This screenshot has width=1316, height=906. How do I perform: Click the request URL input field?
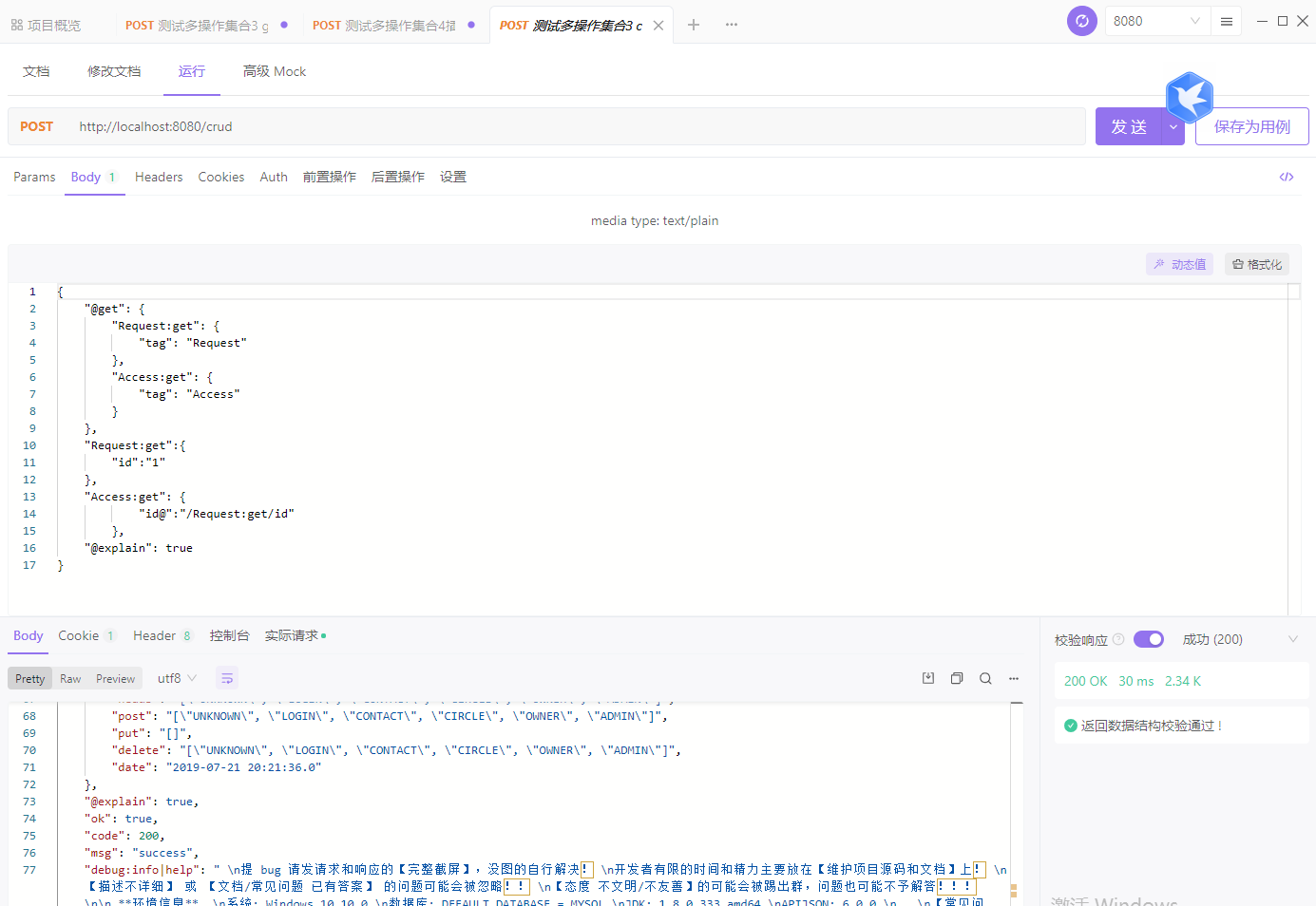(x=570, y=126)
